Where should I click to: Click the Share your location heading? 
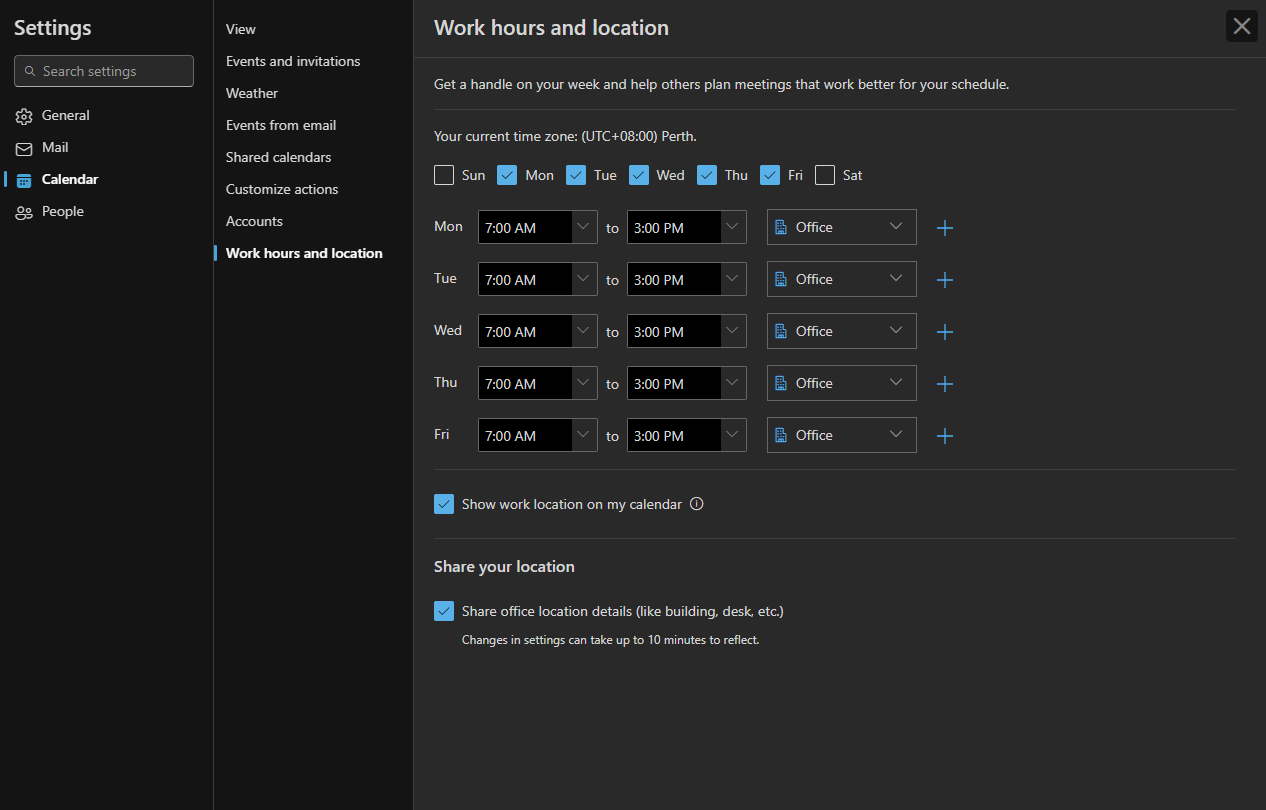tap(504, 566)
